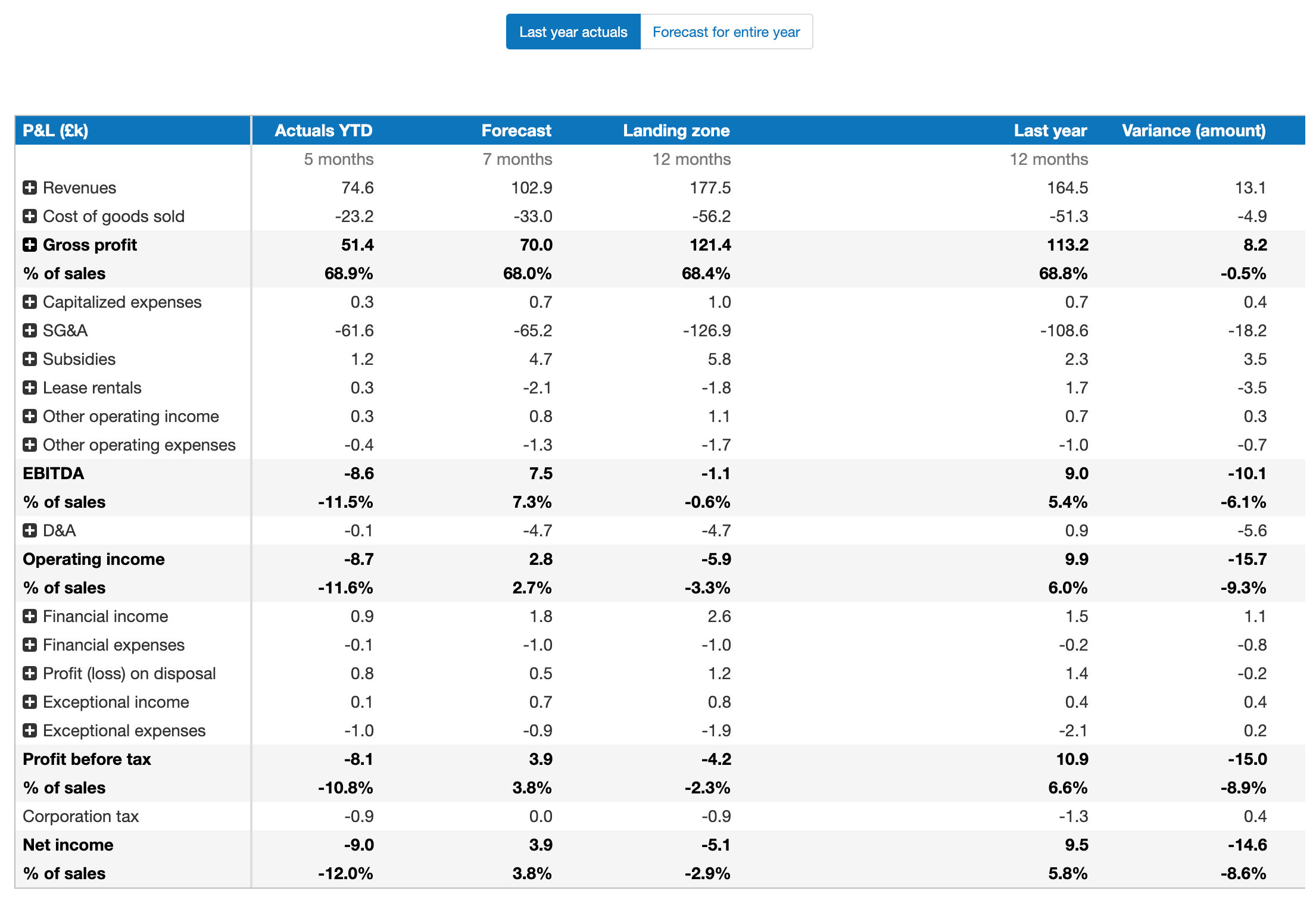This screenshot has height=900, width=1316.
Task: Click the D&A plus icon
Action: click(x=30, y=531)
